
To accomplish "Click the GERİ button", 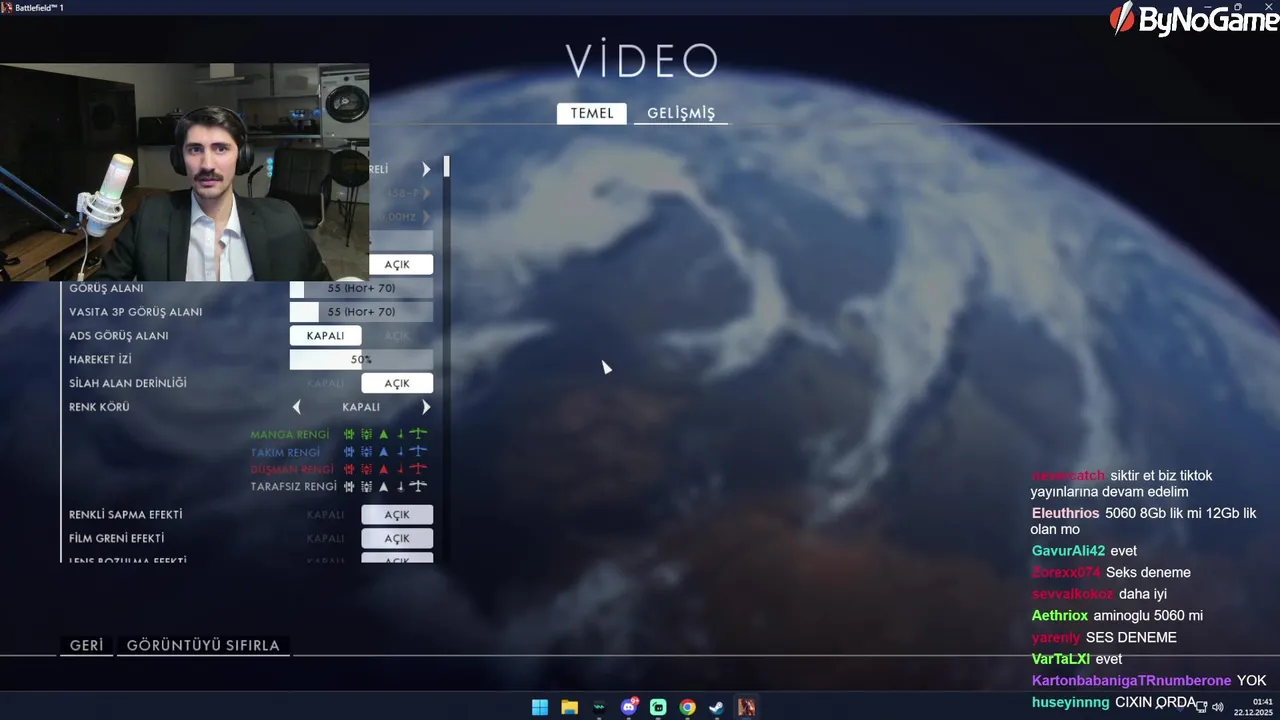I will click(86, 645).
